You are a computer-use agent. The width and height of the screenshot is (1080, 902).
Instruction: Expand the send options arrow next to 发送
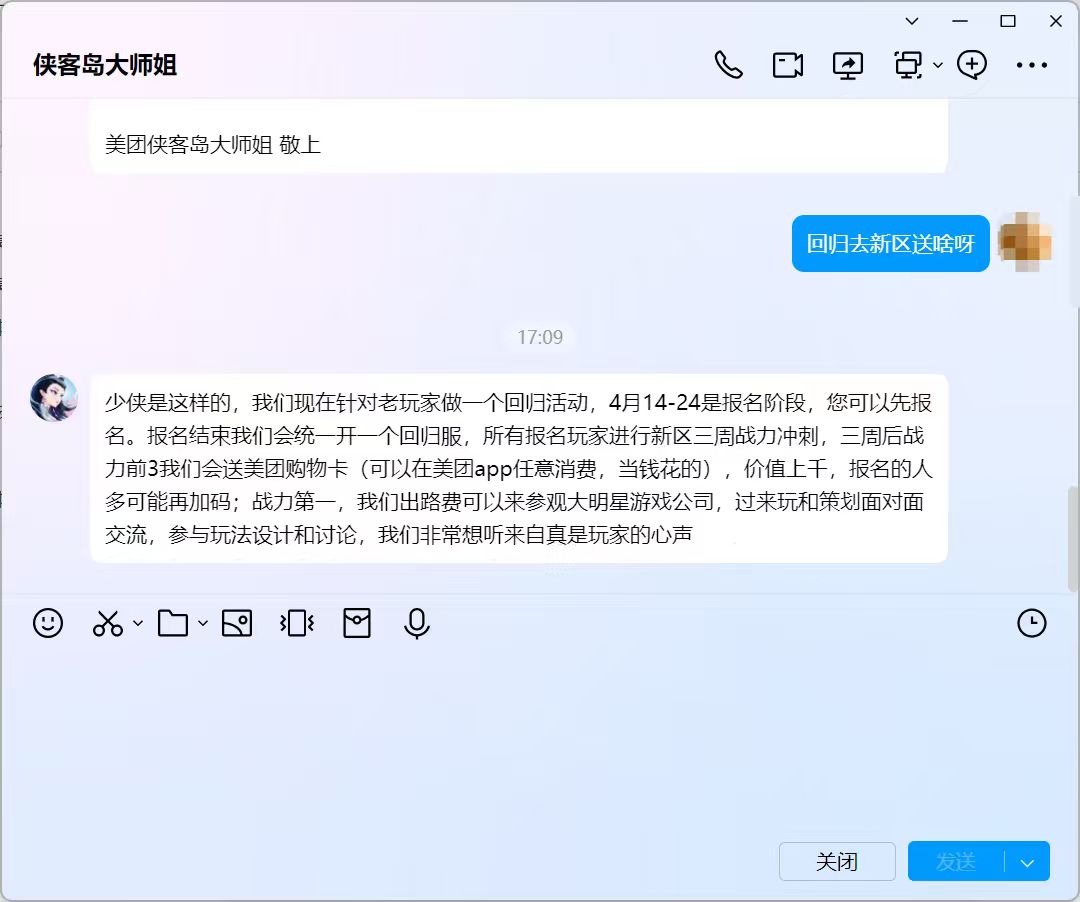pos(1027,862)
